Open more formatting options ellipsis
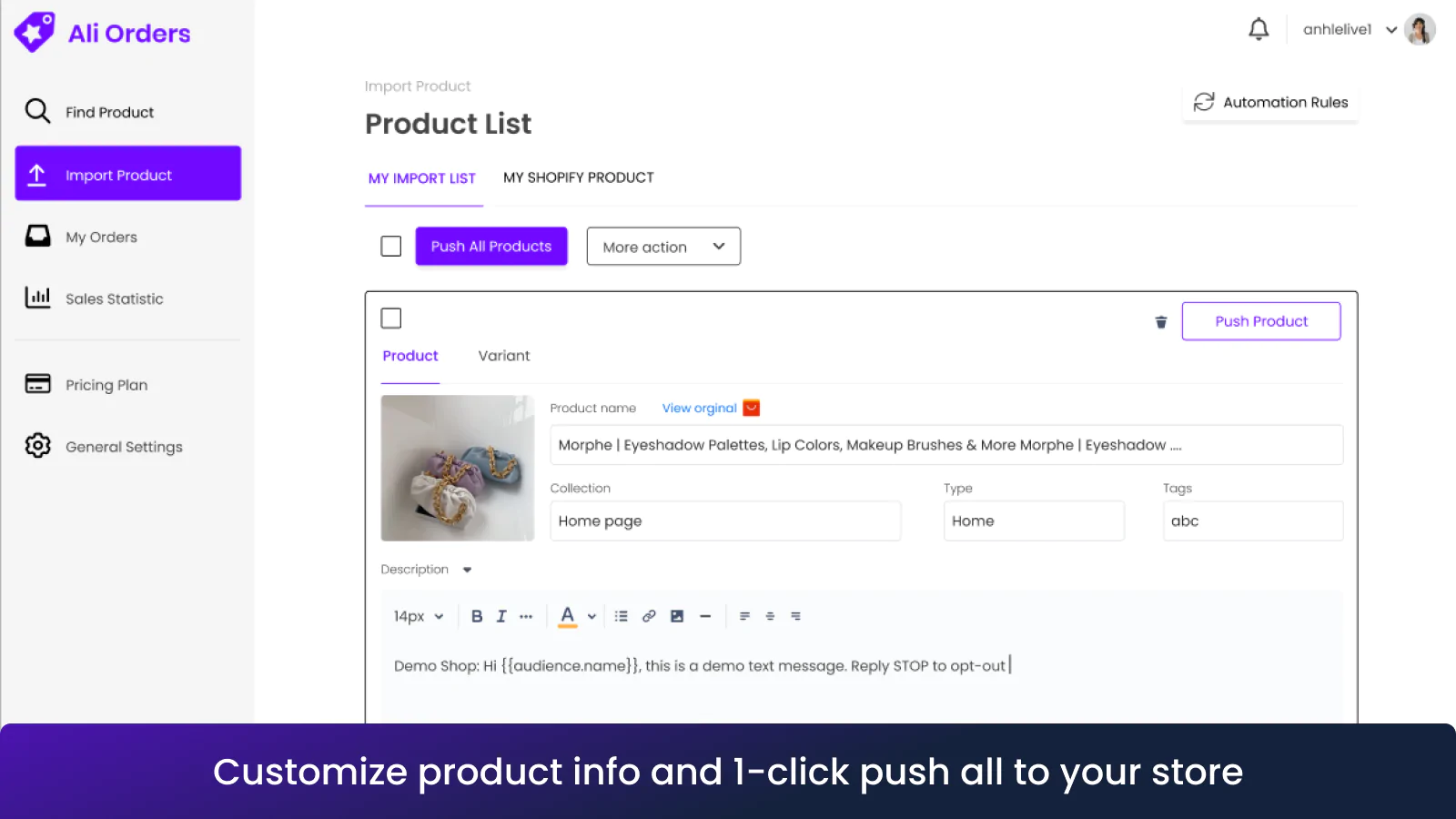The image size is (1456, 819). [x=526, y=616]
